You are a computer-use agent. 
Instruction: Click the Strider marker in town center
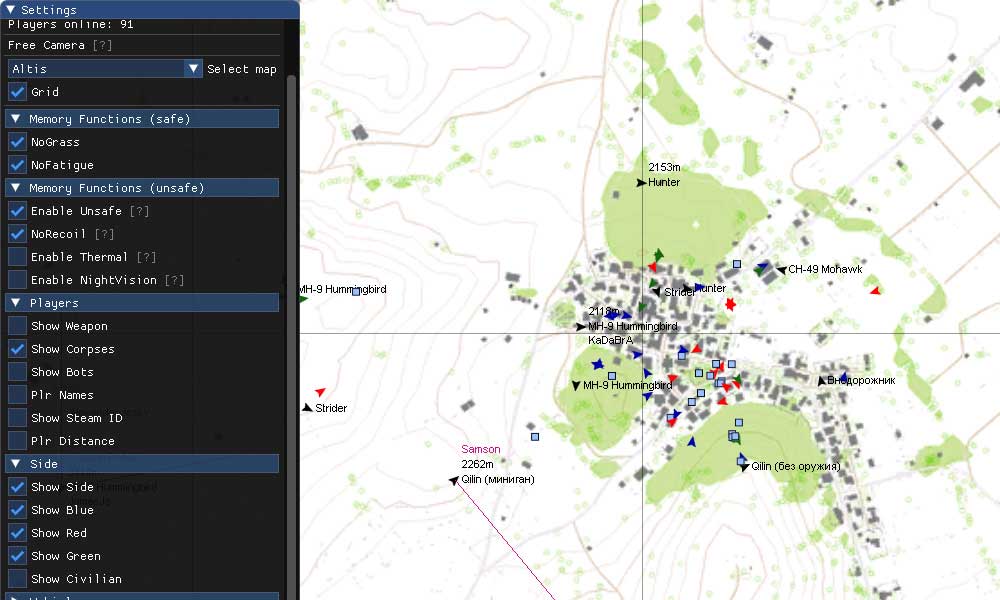point(656,291)
